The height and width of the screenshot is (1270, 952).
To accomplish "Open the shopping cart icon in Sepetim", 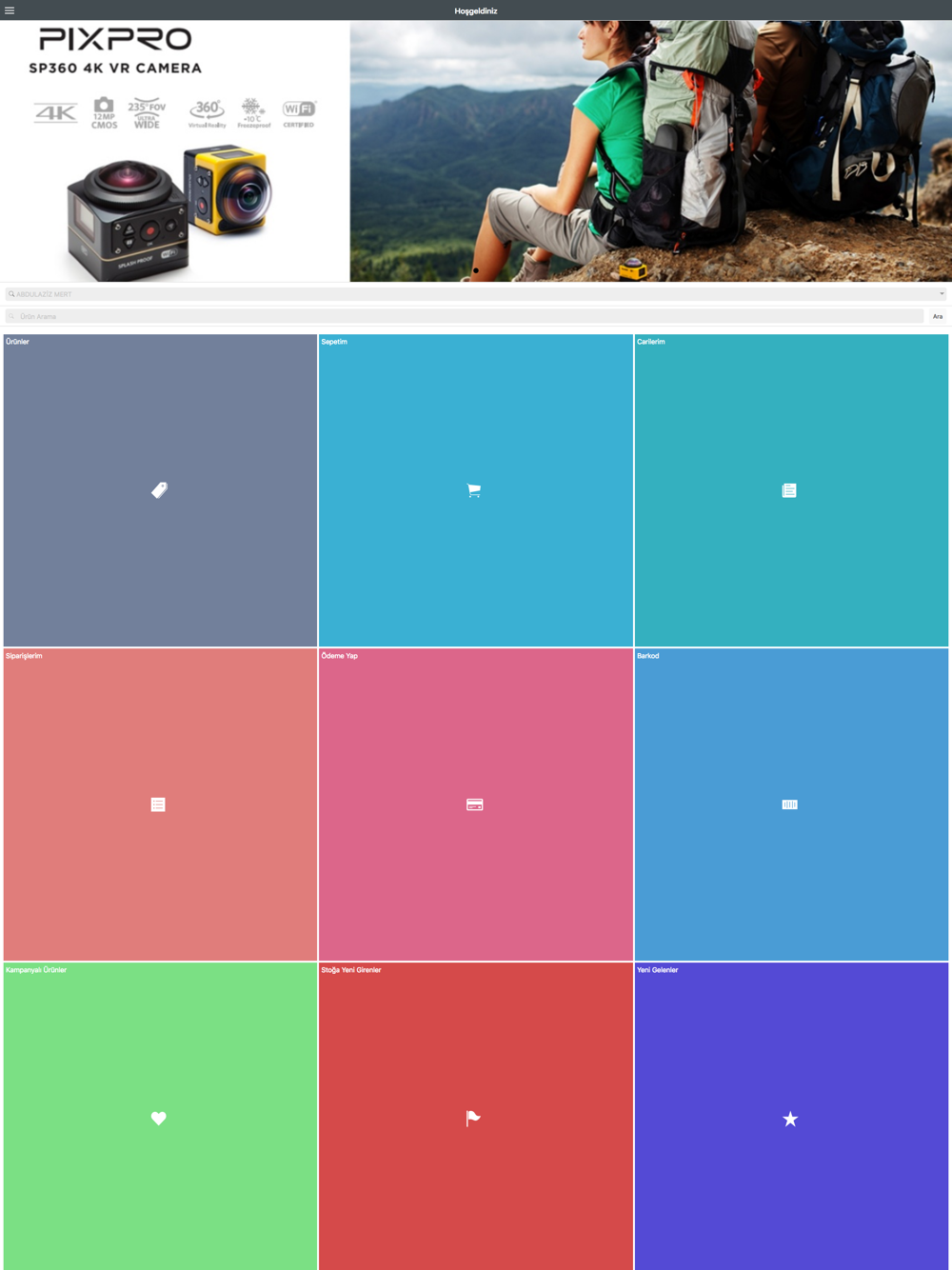I will pyautogui.click(x=474, y=490).
